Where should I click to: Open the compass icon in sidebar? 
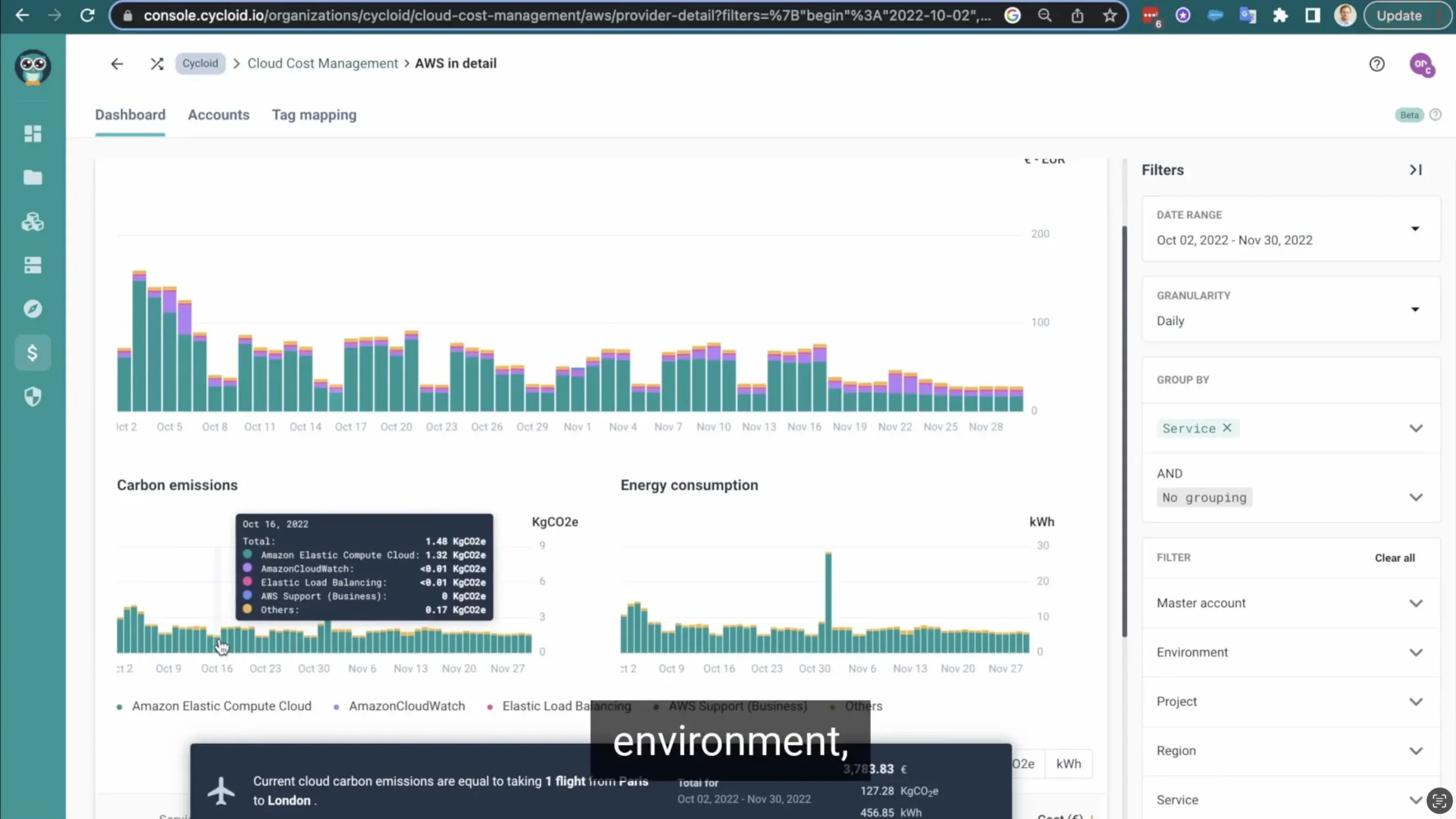pos(32,309)
